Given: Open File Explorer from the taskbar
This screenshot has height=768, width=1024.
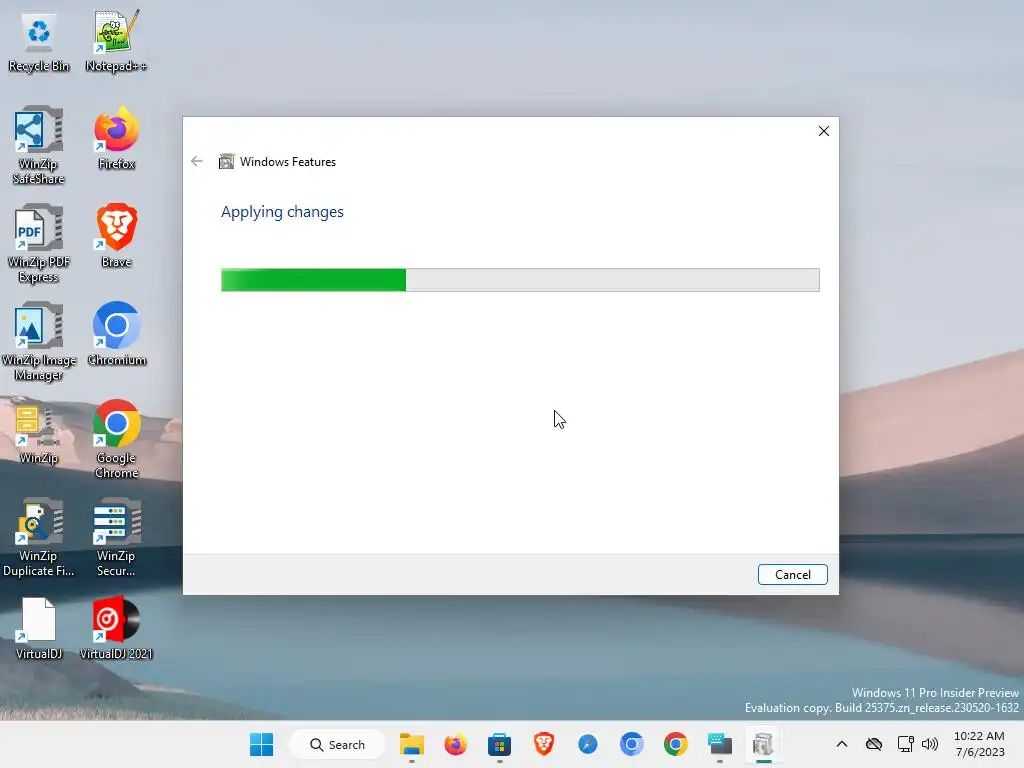Looking at the screenshot, I should click(411, 744).
